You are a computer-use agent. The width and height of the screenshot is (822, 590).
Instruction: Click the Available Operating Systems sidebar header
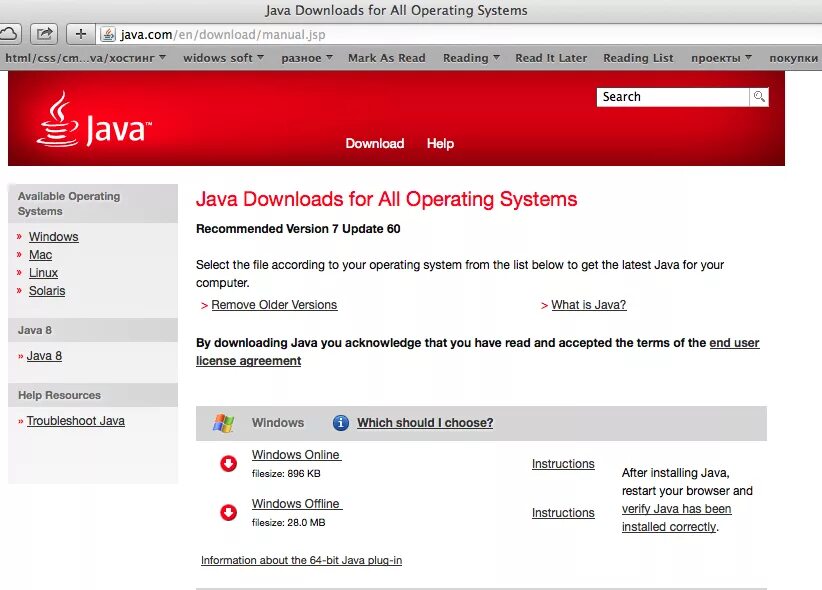click(x=93, y=203)
